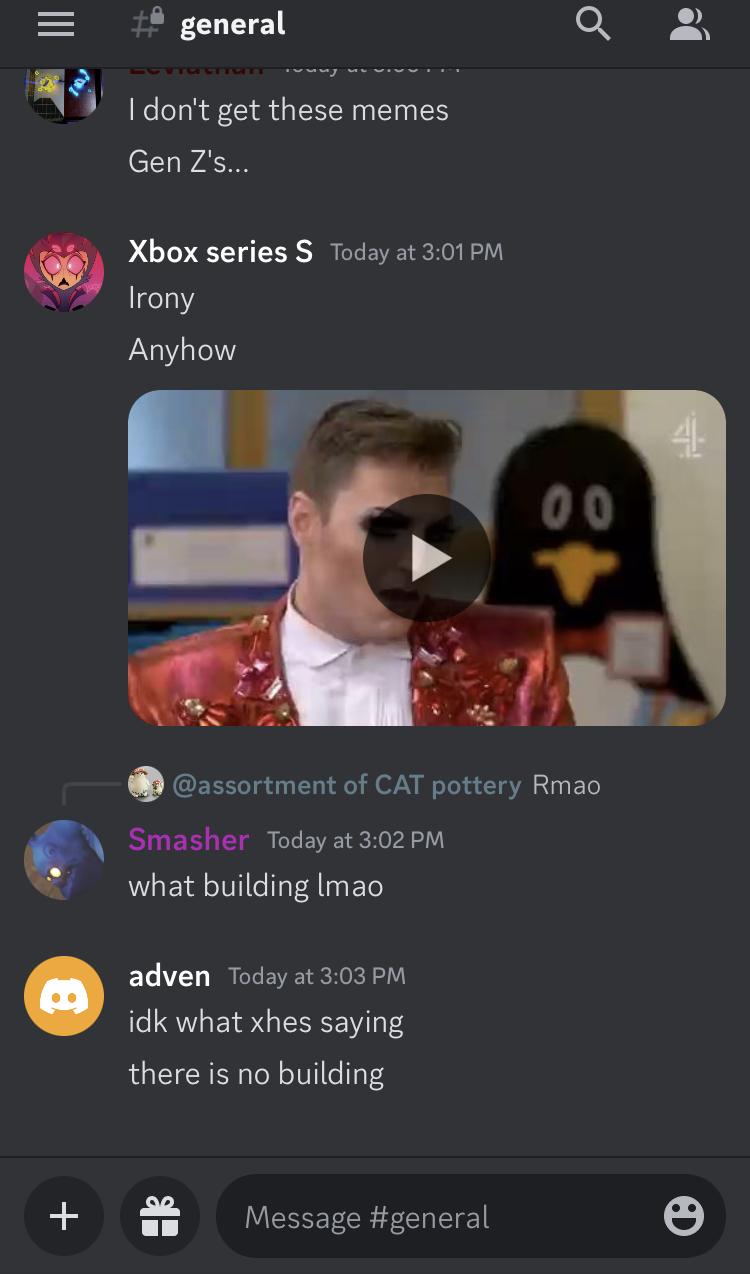Click the Message #general input field
The image size is (750, 1274).
(440, 1216)
